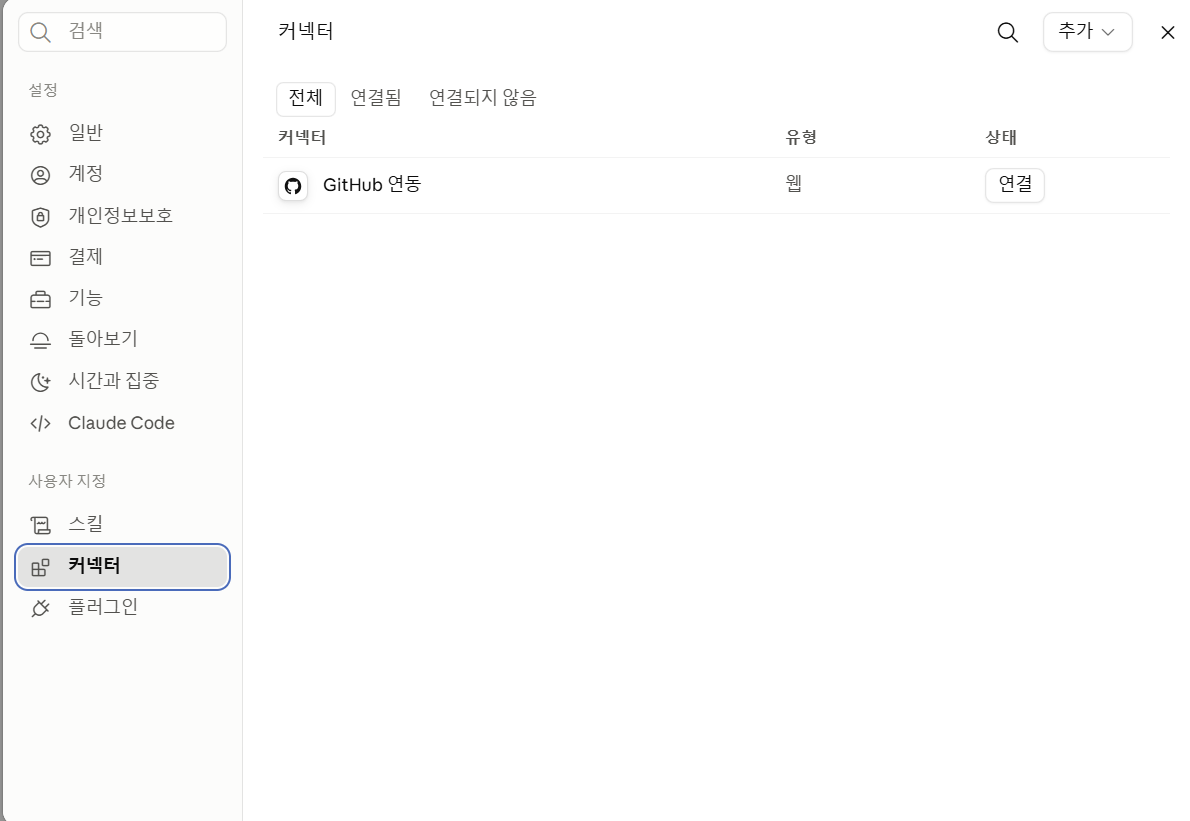Click into the 검색 search field

click(122, 32)
